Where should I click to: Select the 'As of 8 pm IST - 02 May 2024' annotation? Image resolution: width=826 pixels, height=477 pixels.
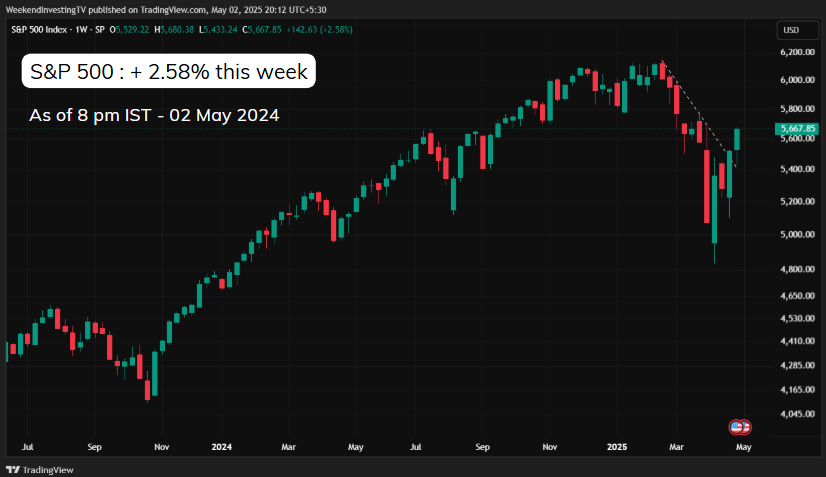154,115
